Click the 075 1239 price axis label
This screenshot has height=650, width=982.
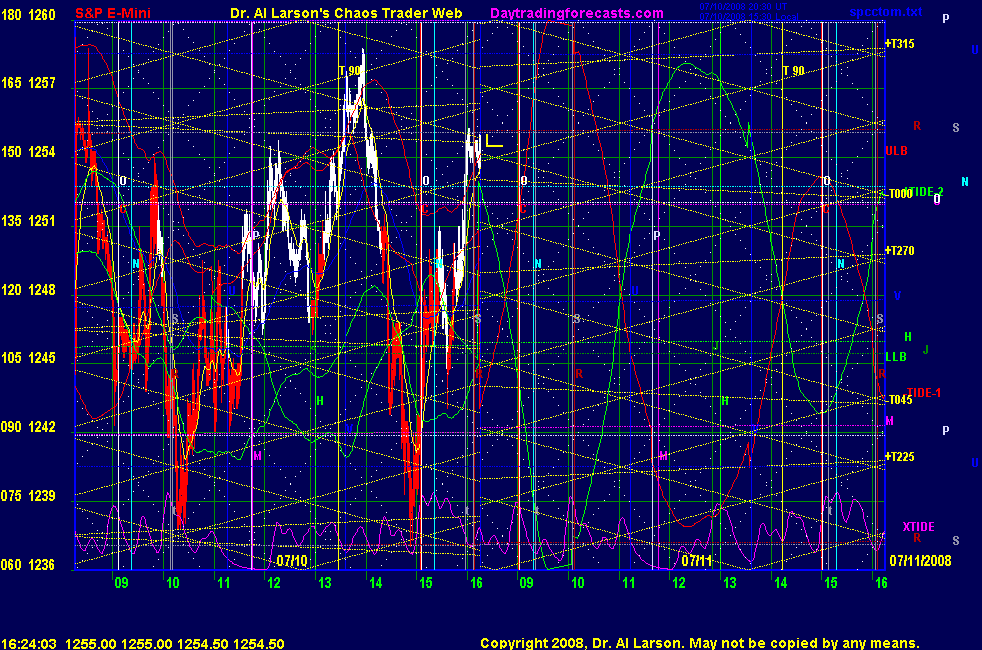point(28,496)
